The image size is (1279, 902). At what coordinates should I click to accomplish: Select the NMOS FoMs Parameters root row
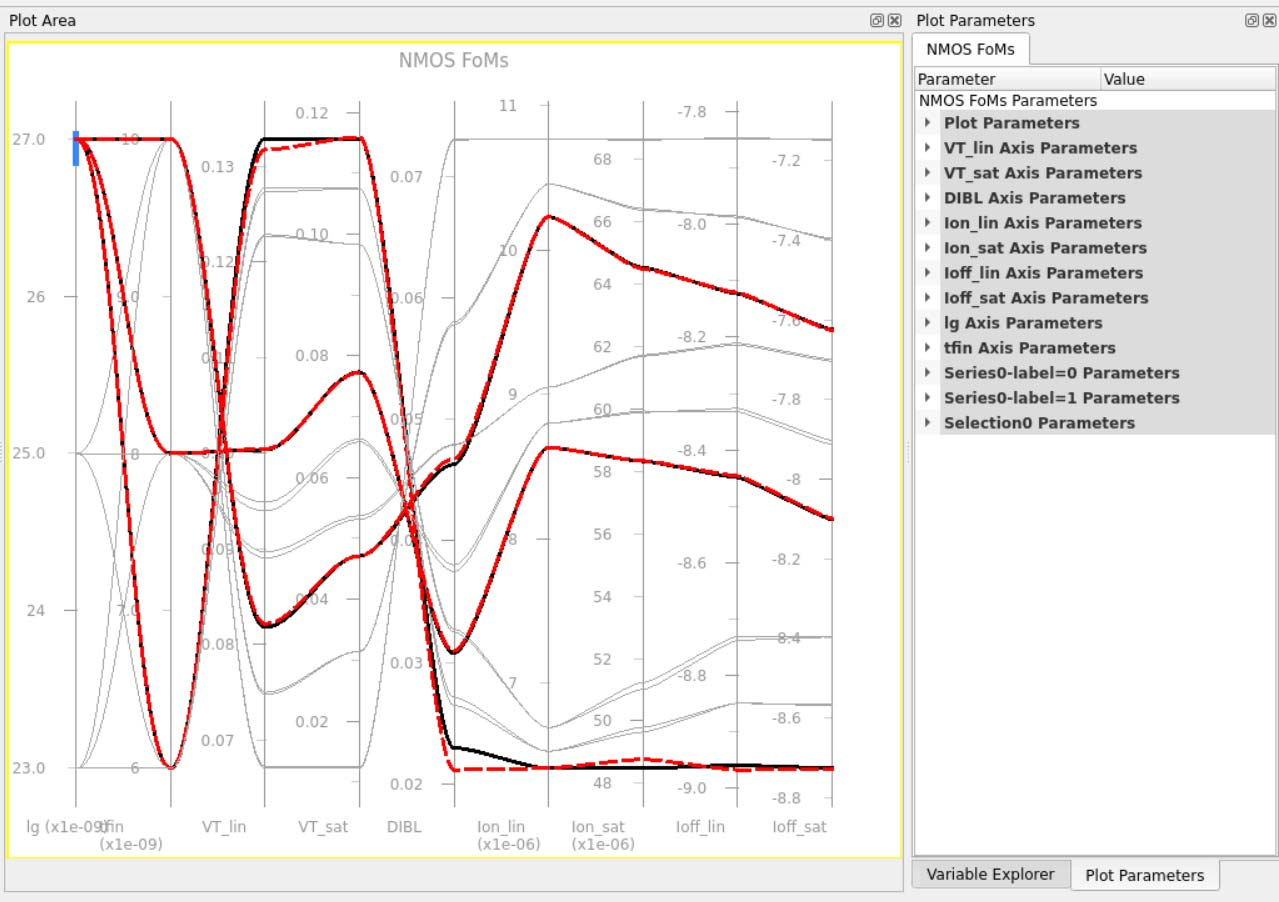tap(1007, 101)
